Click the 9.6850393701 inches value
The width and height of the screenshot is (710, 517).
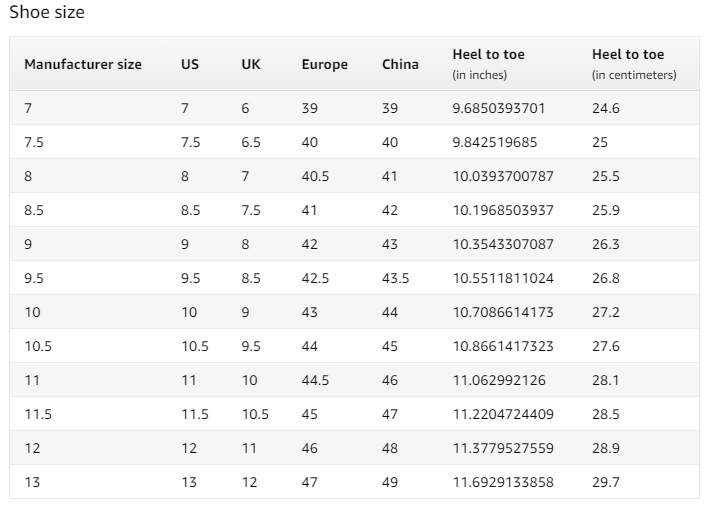(x=499, y=108)
